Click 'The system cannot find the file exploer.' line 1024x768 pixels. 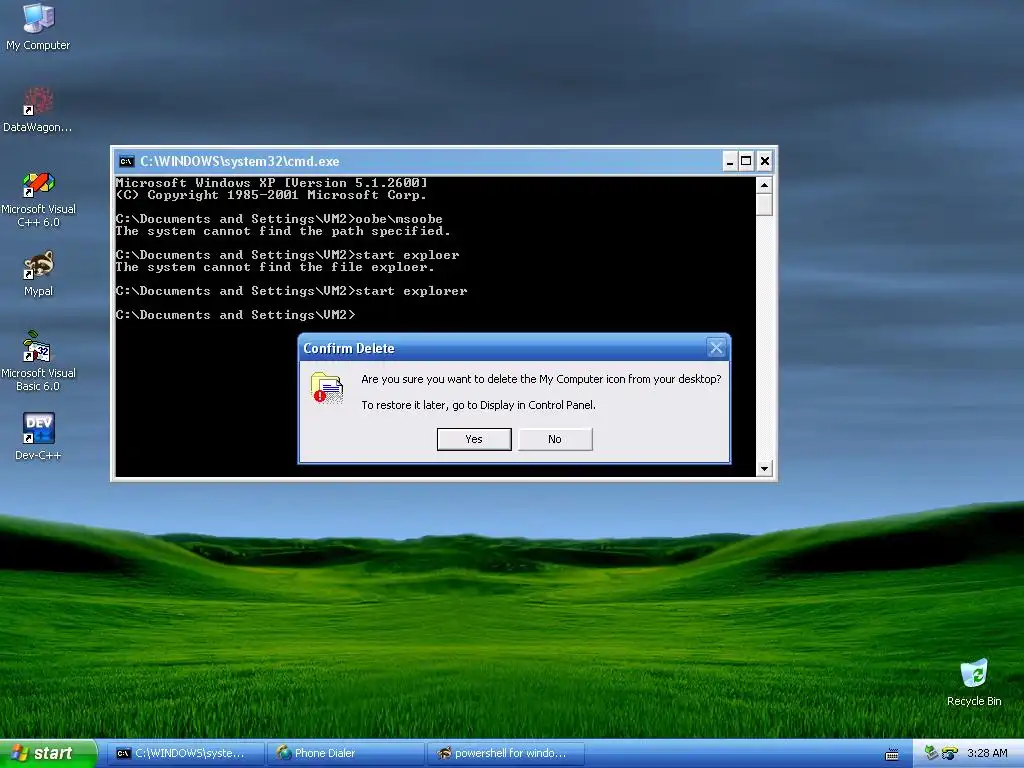pyautogui.click(x=275, y=267)
